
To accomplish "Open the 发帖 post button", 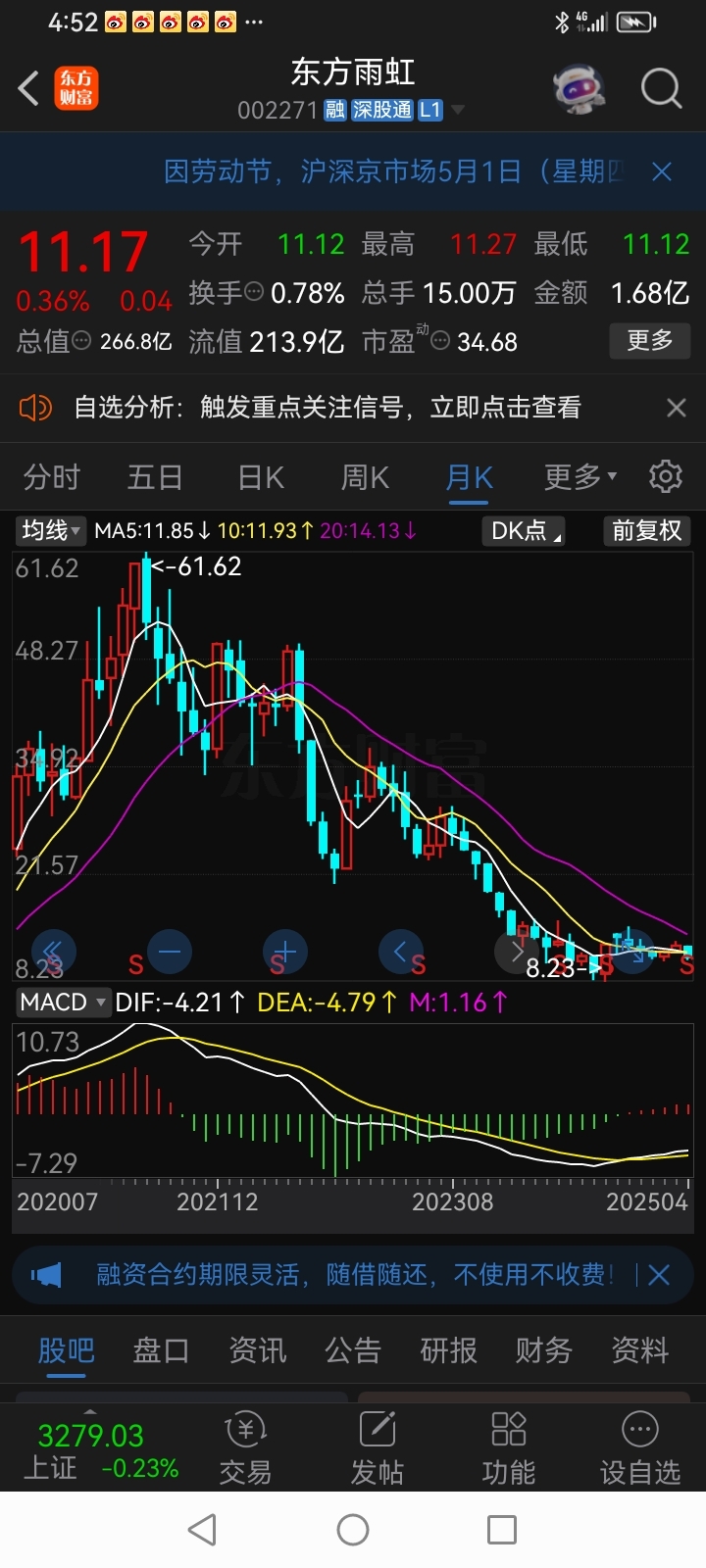I will (x=378, y=1448).
